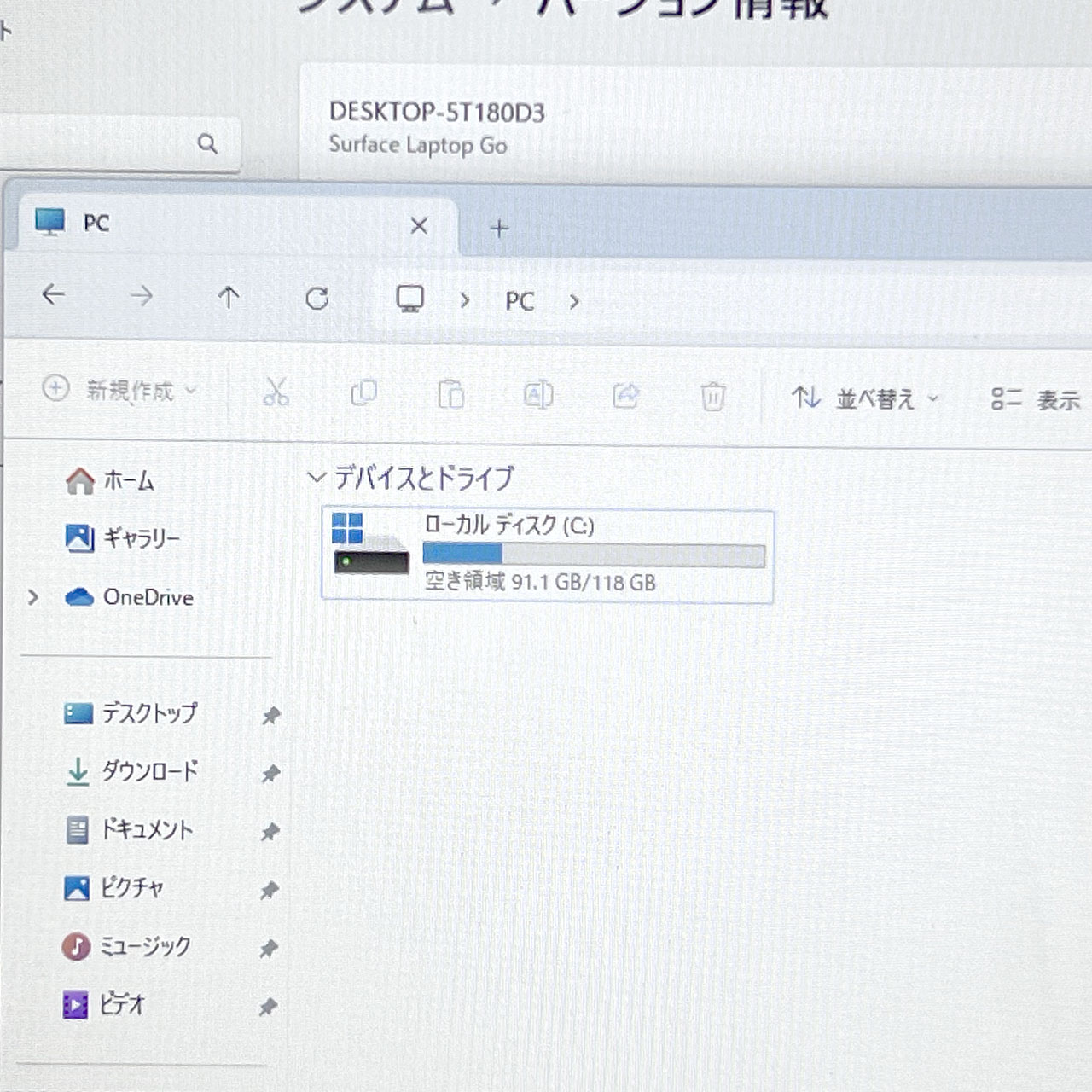Open the 新規作成 new item dropdown

(120, 390)
